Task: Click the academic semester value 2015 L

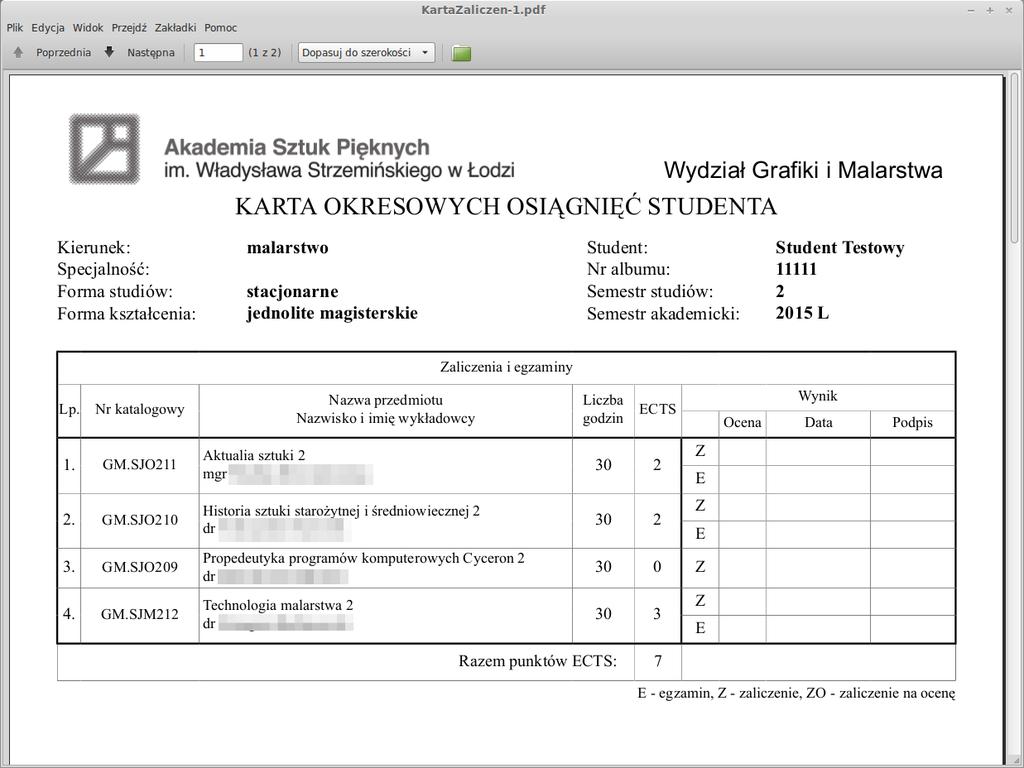Action: click(x=802, y=313)
